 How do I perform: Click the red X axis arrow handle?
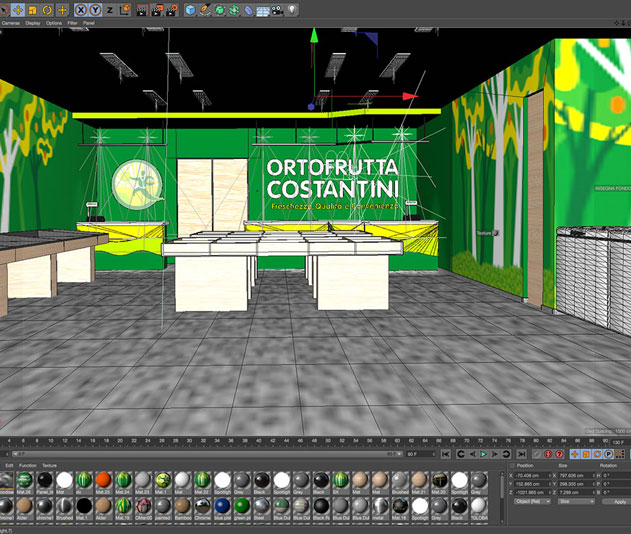pos(410,96)
